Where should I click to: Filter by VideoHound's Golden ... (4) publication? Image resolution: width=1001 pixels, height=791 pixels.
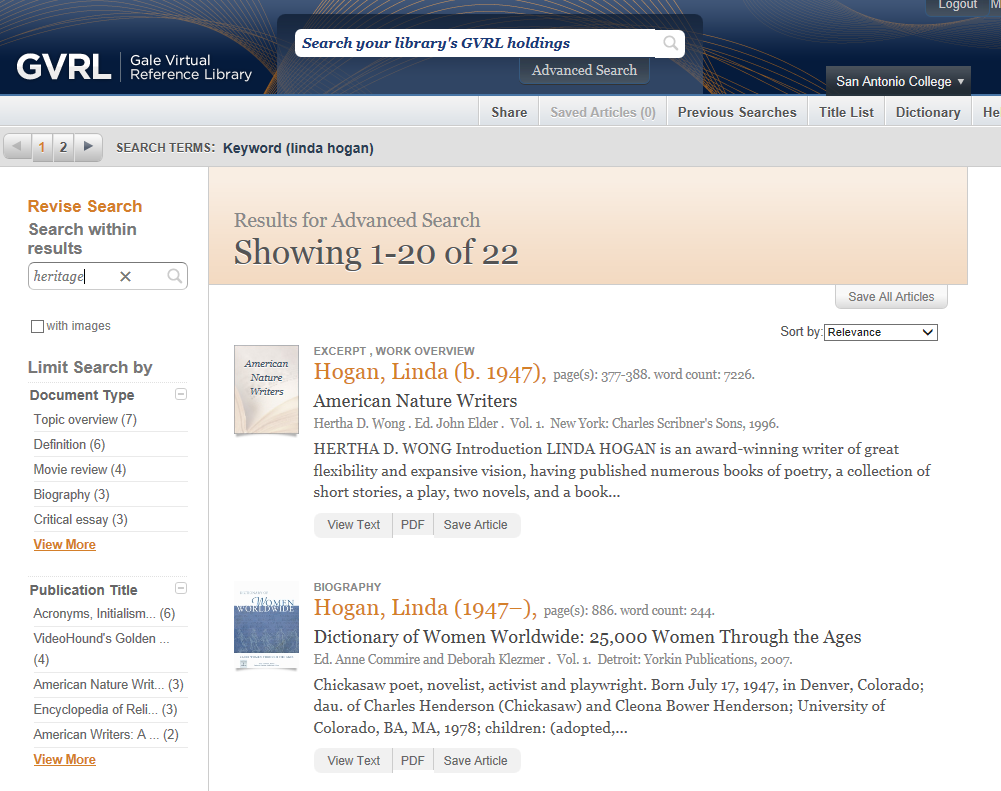coord(101,649)
